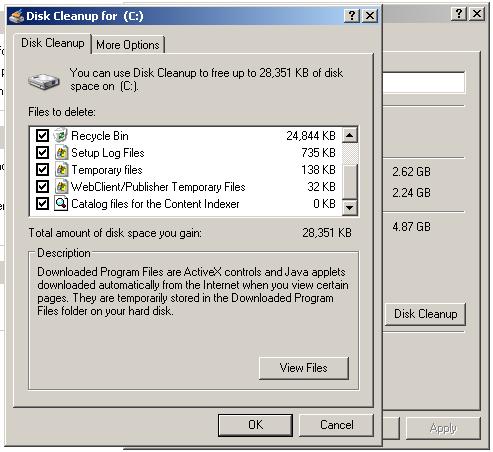Switch to the More Options tab
Viewport: 493px width, 452px height.
[x=128, y=45]
